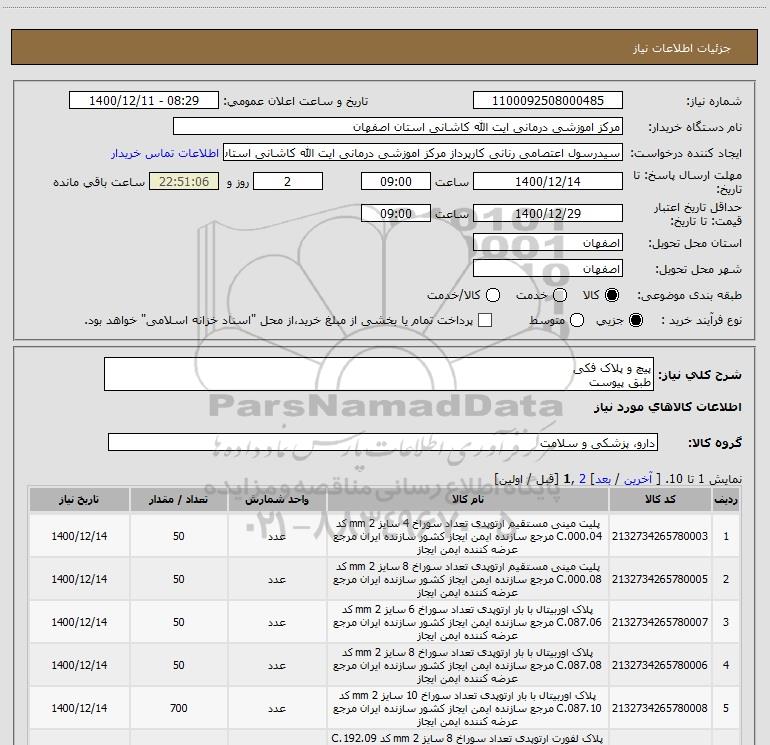
Task: Click the استان محل تحویل field اصفهان
Action: click(x=548, y=242)
